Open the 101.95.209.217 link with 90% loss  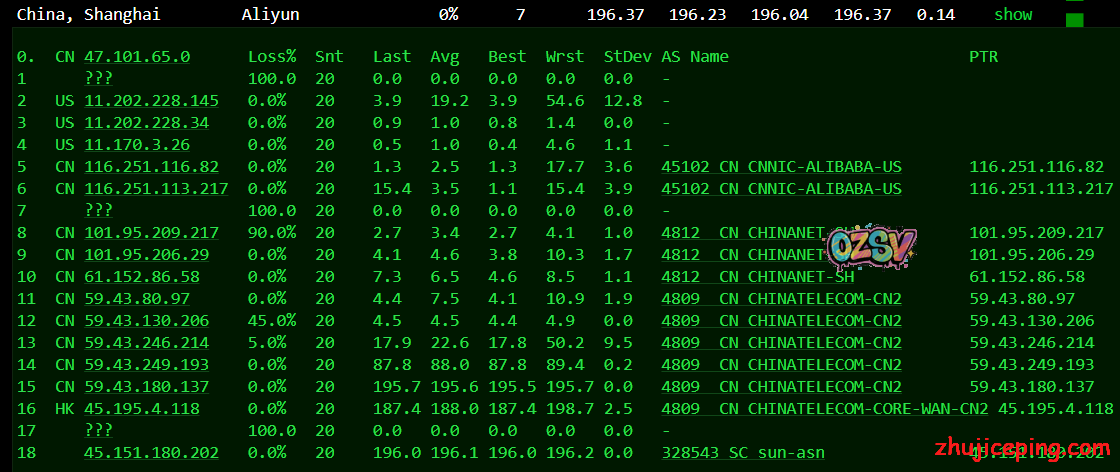point(151,233)
